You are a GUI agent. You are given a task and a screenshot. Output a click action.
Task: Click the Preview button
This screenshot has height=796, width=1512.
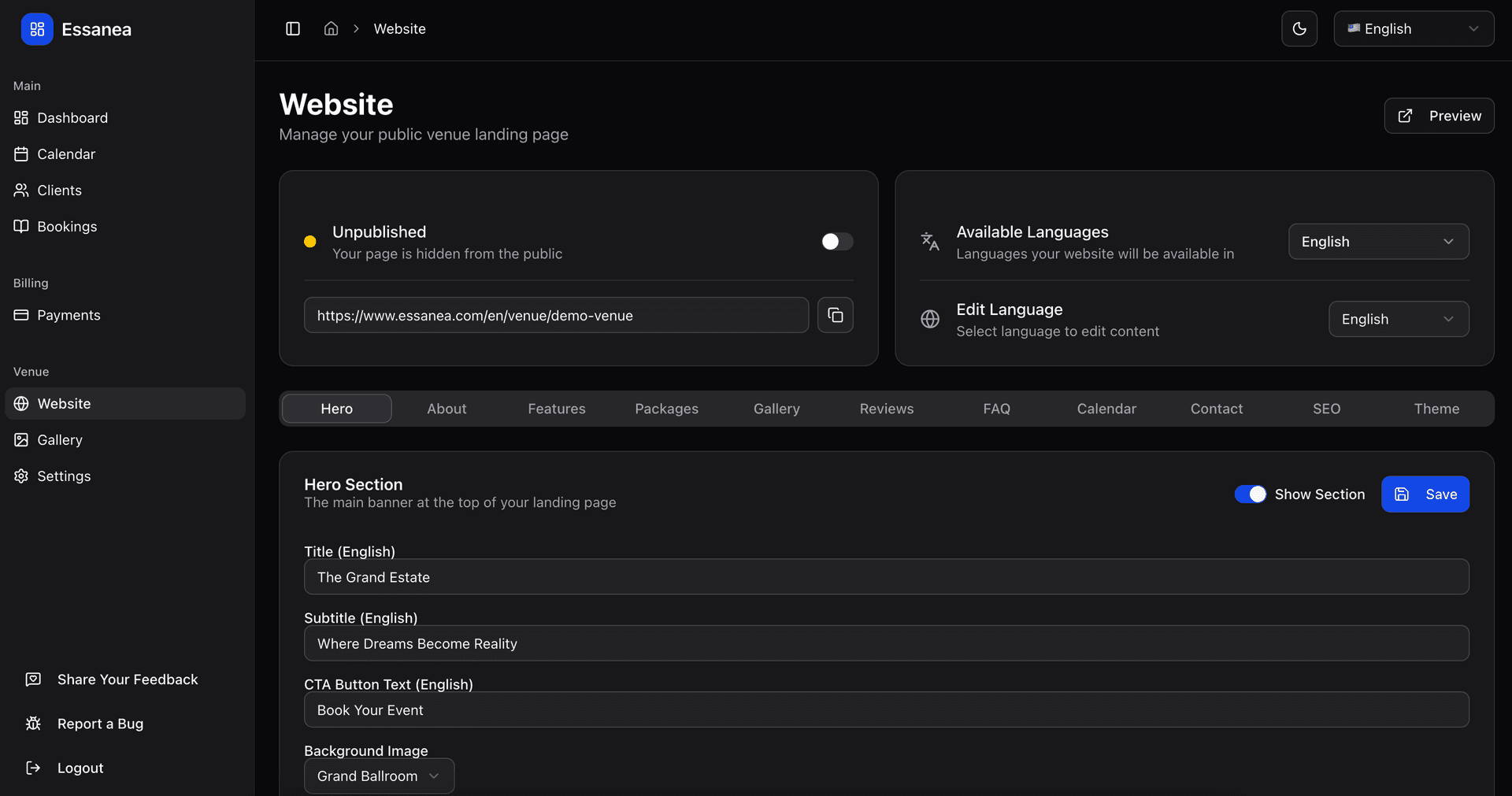[x=1439, y=116]
